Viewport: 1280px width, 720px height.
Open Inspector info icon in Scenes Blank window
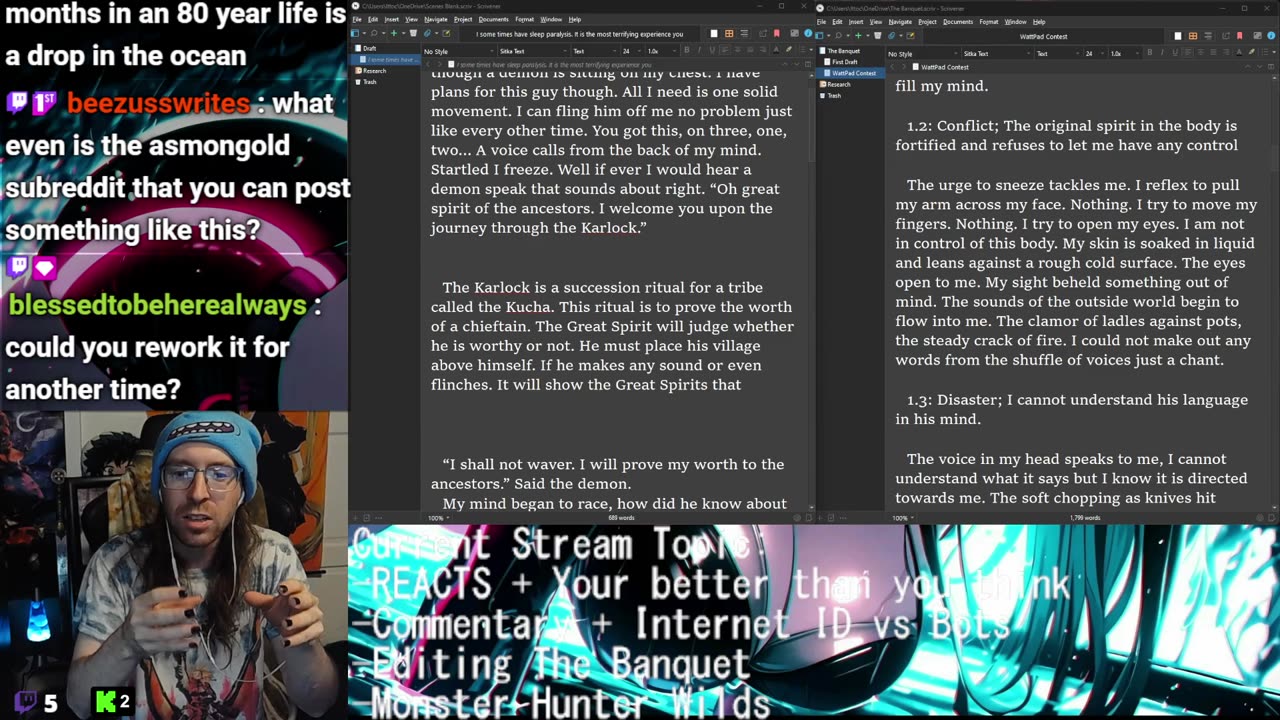coord(809,34)
